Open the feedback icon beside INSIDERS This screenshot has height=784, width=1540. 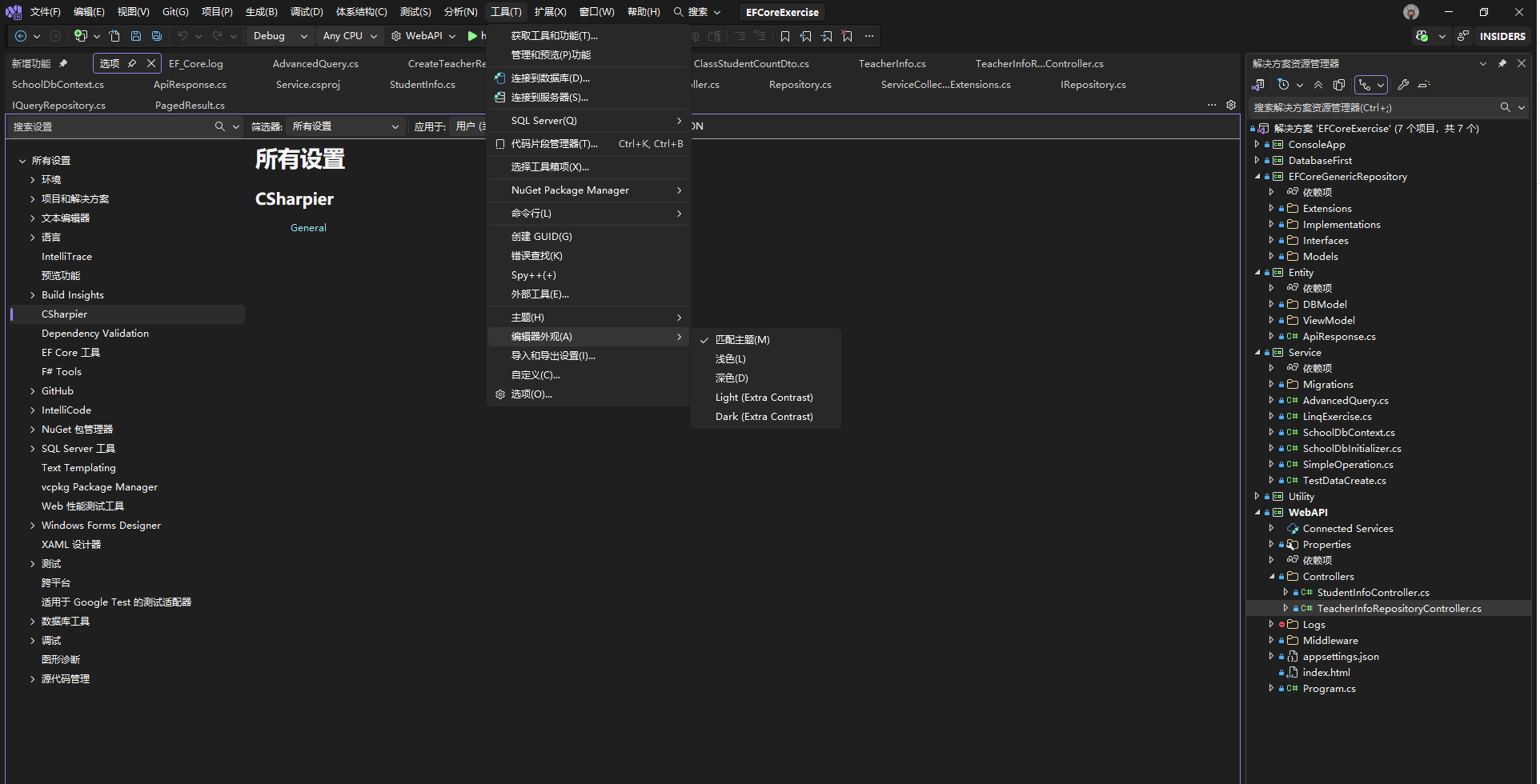point(1463,36)
